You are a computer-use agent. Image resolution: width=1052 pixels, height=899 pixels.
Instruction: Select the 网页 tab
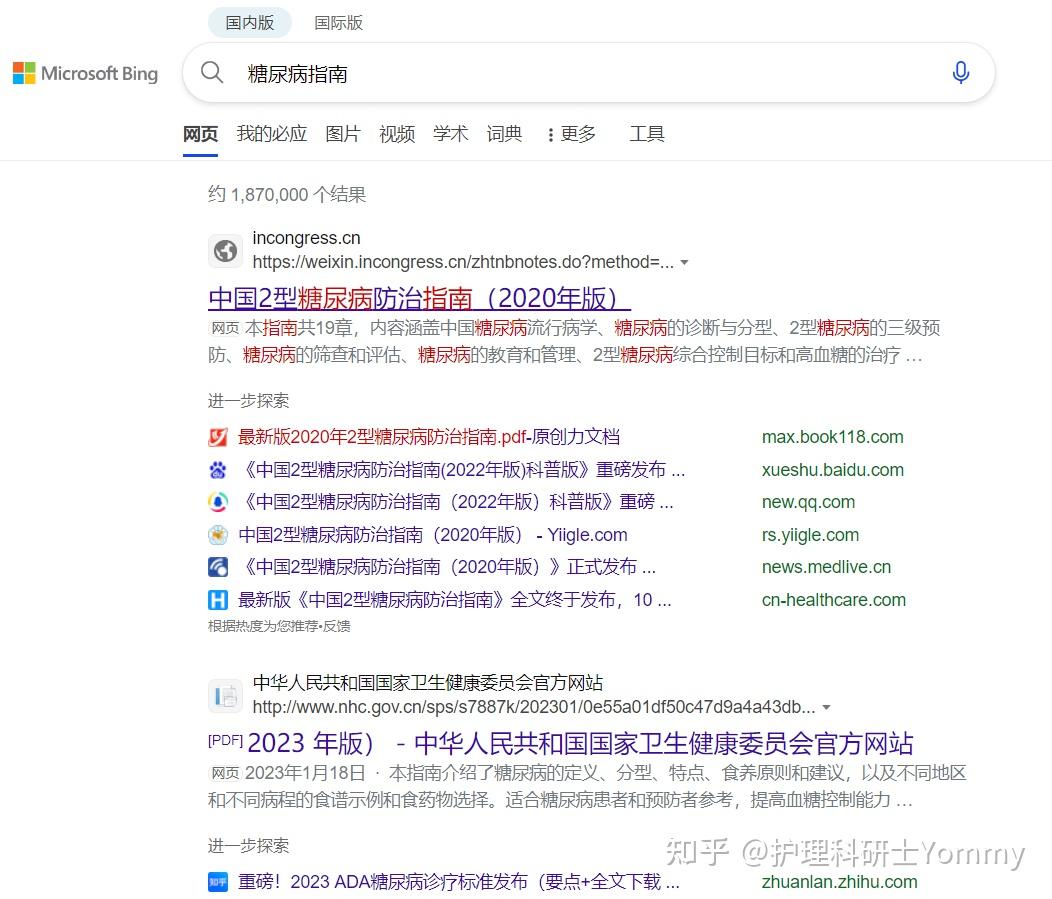(201, 134)
